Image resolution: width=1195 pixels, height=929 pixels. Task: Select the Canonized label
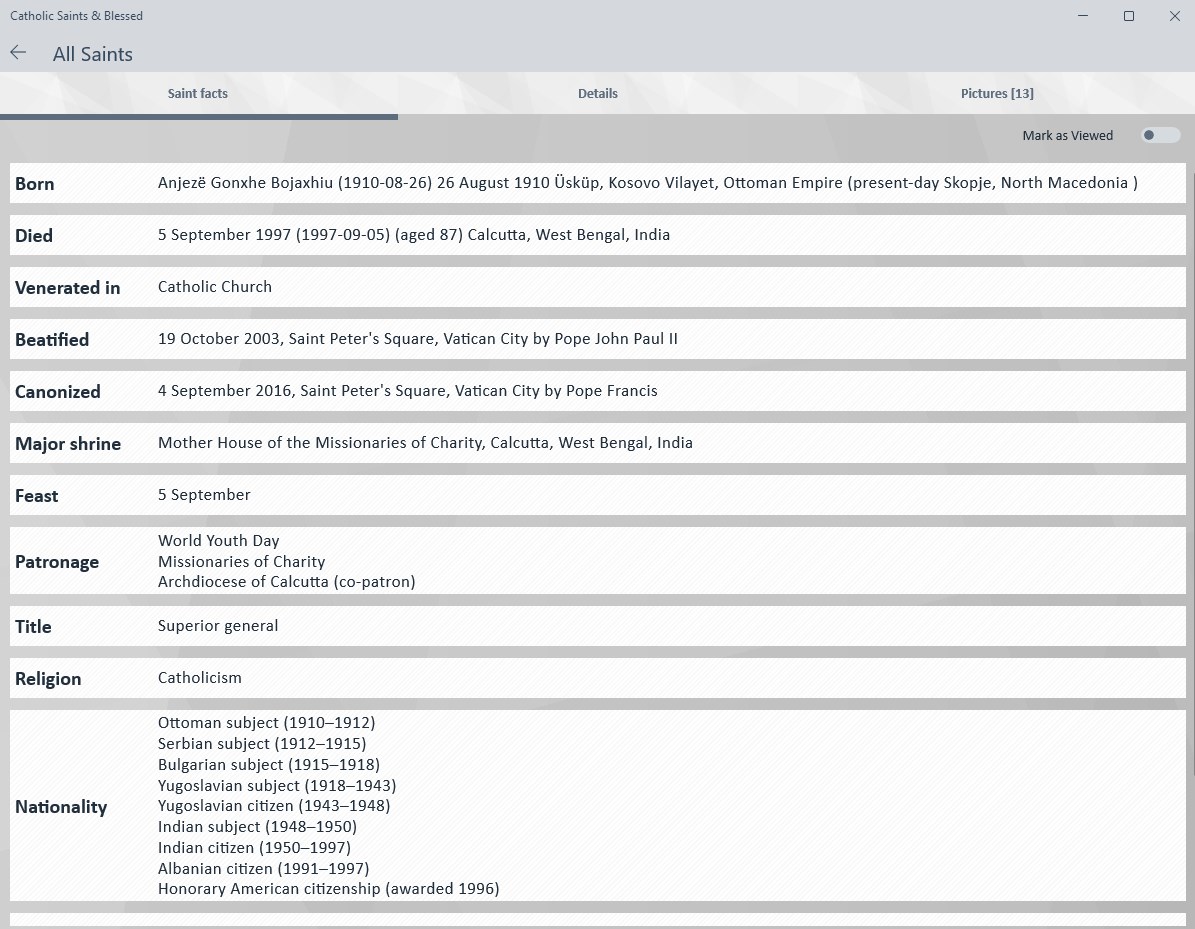(57, 392)
